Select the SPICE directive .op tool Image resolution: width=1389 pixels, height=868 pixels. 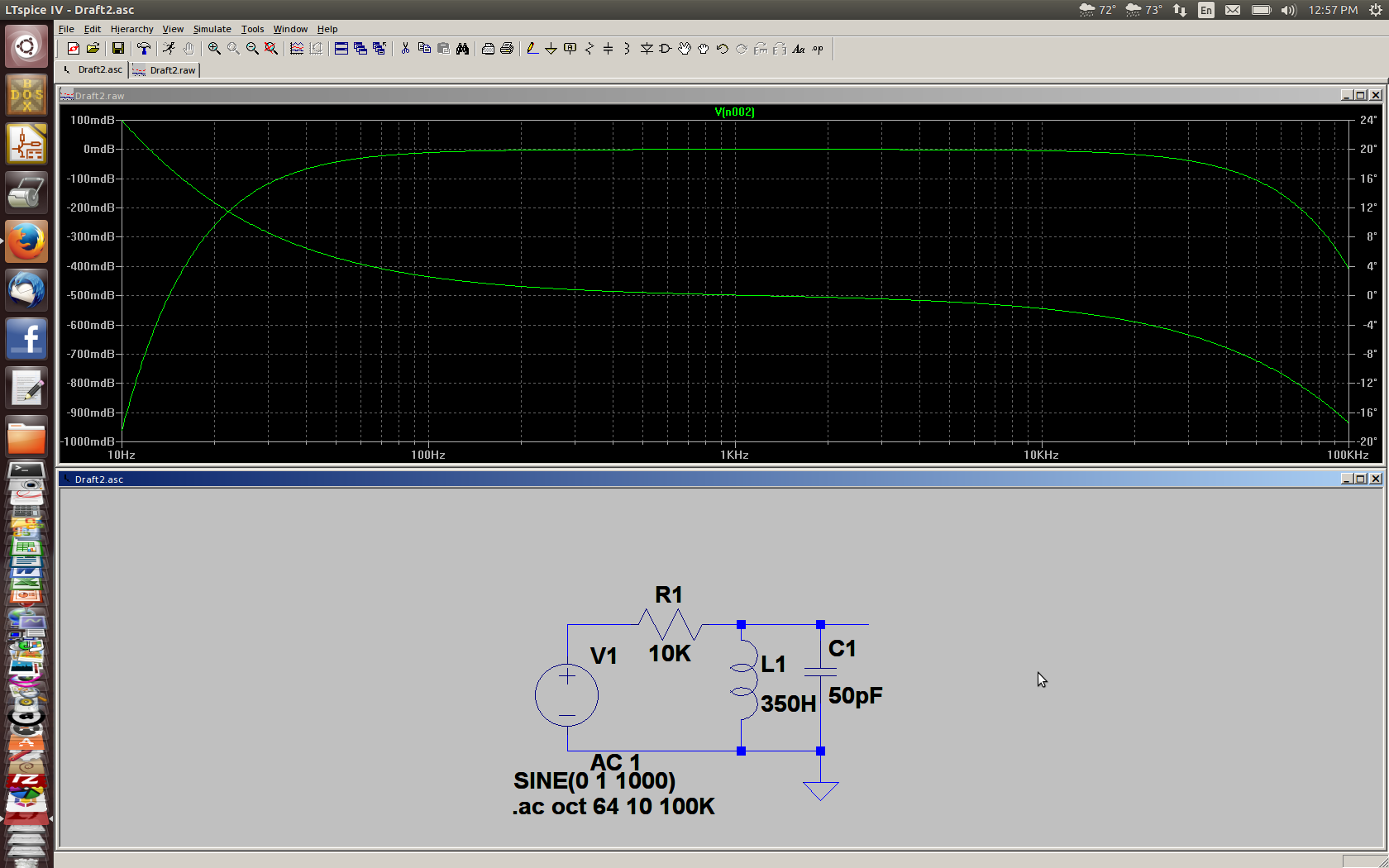point(818,49)
